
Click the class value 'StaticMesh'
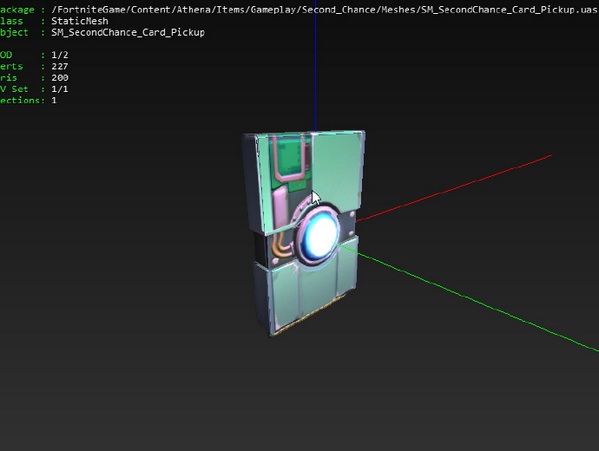pyautogui.click(x=80, y=21)
